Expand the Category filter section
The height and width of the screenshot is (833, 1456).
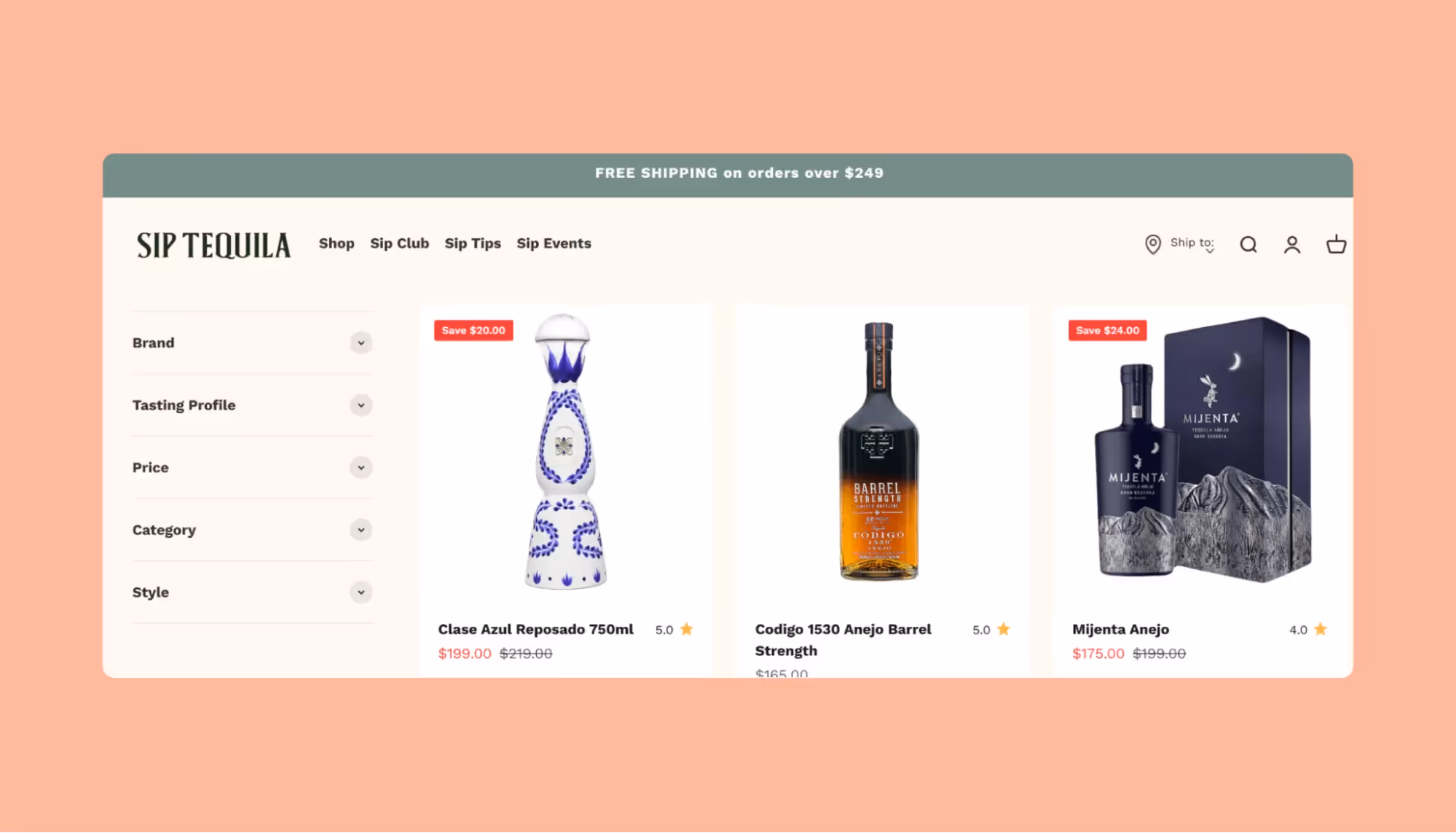(x=252, y=530)
